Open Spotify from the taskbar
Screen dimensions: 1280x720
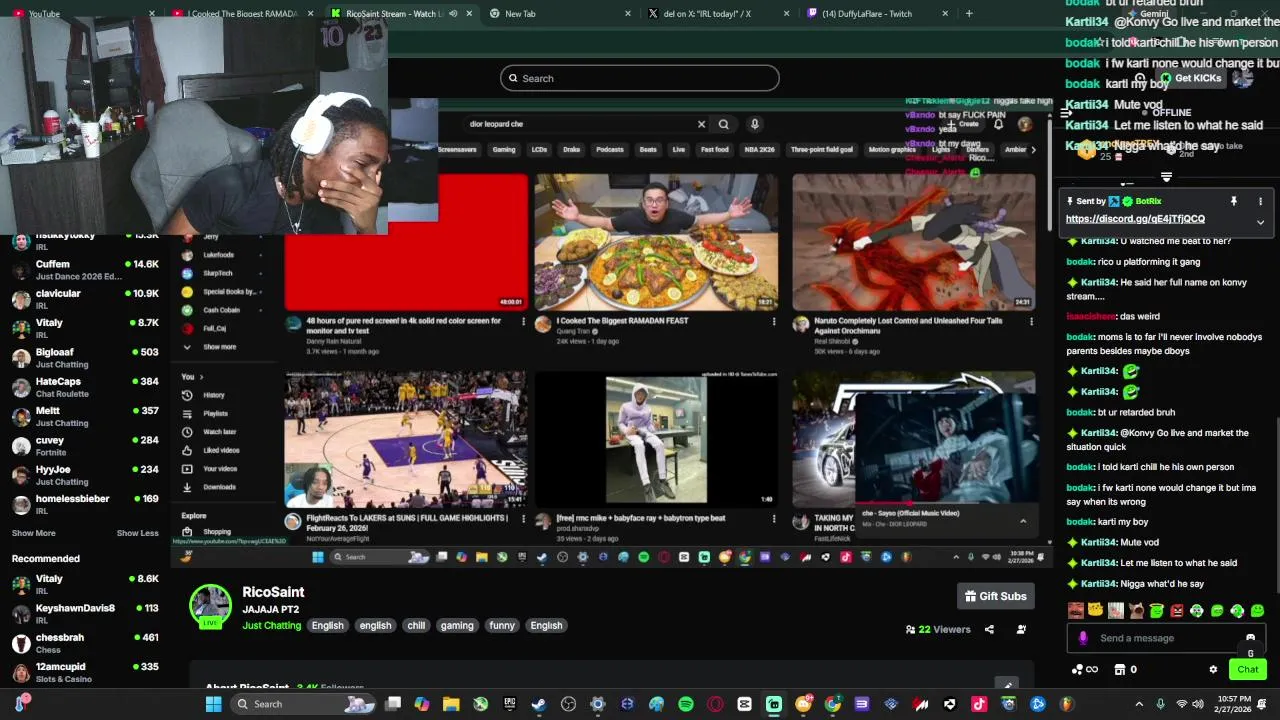pyautogui.click(x=685, y=704)
